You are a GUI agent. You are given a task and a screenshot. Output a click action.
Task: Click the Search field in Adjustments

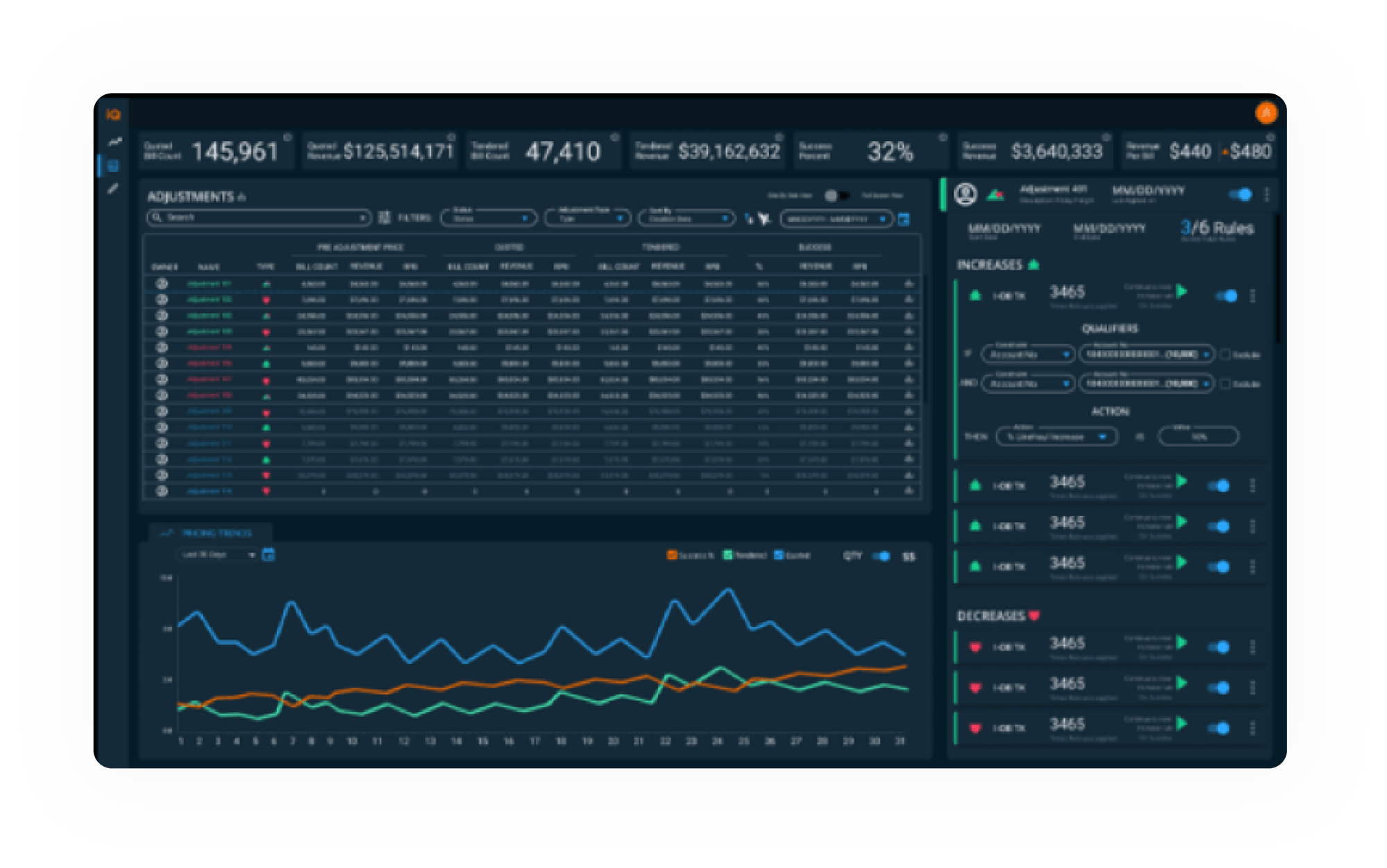258,218
